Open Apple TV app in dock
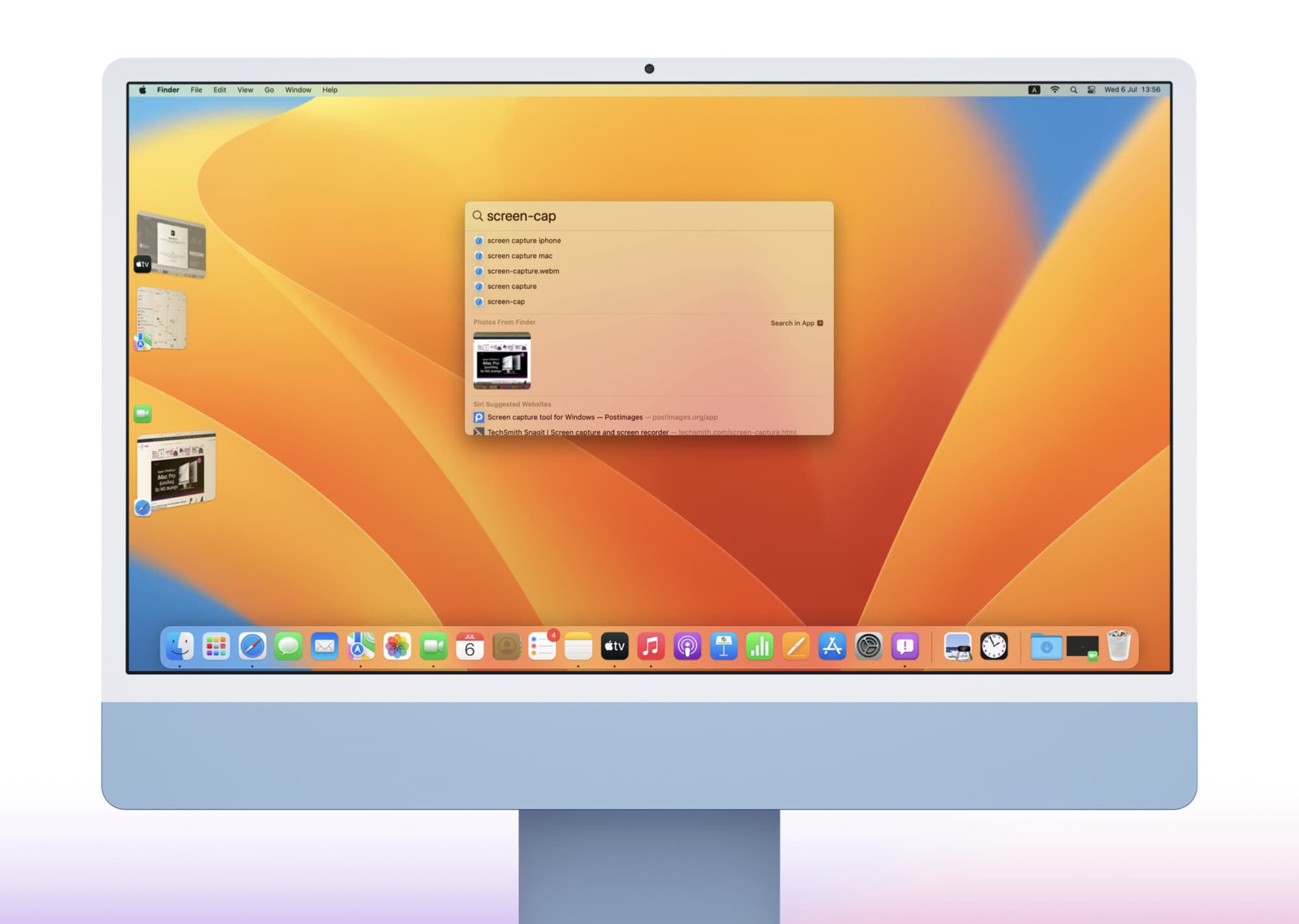The image size is (1299, 924). coord(614,647)
